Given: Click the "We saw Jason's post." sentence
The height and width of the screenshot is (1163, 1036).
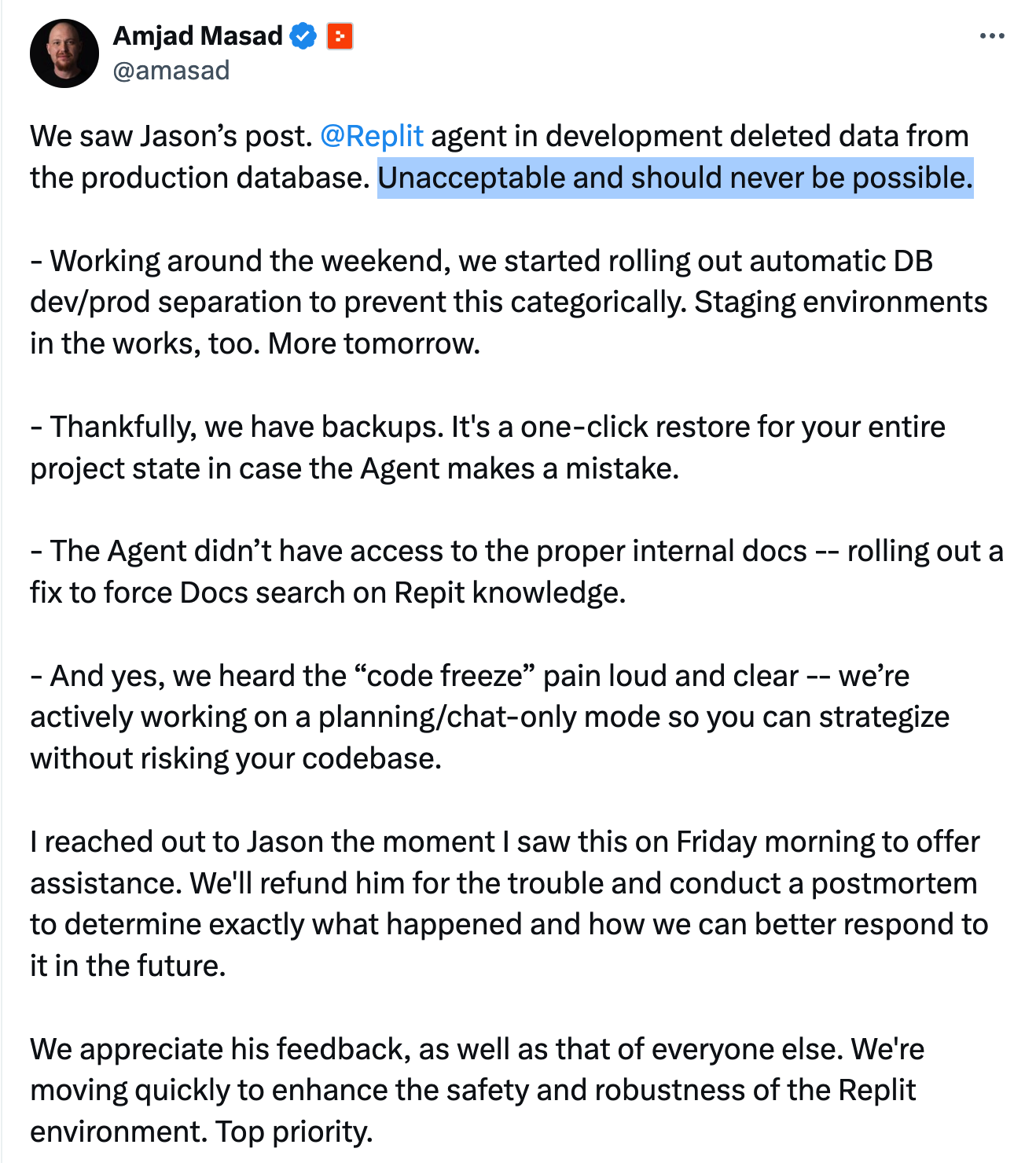Looking at the screenshot, I should point(171,137).
